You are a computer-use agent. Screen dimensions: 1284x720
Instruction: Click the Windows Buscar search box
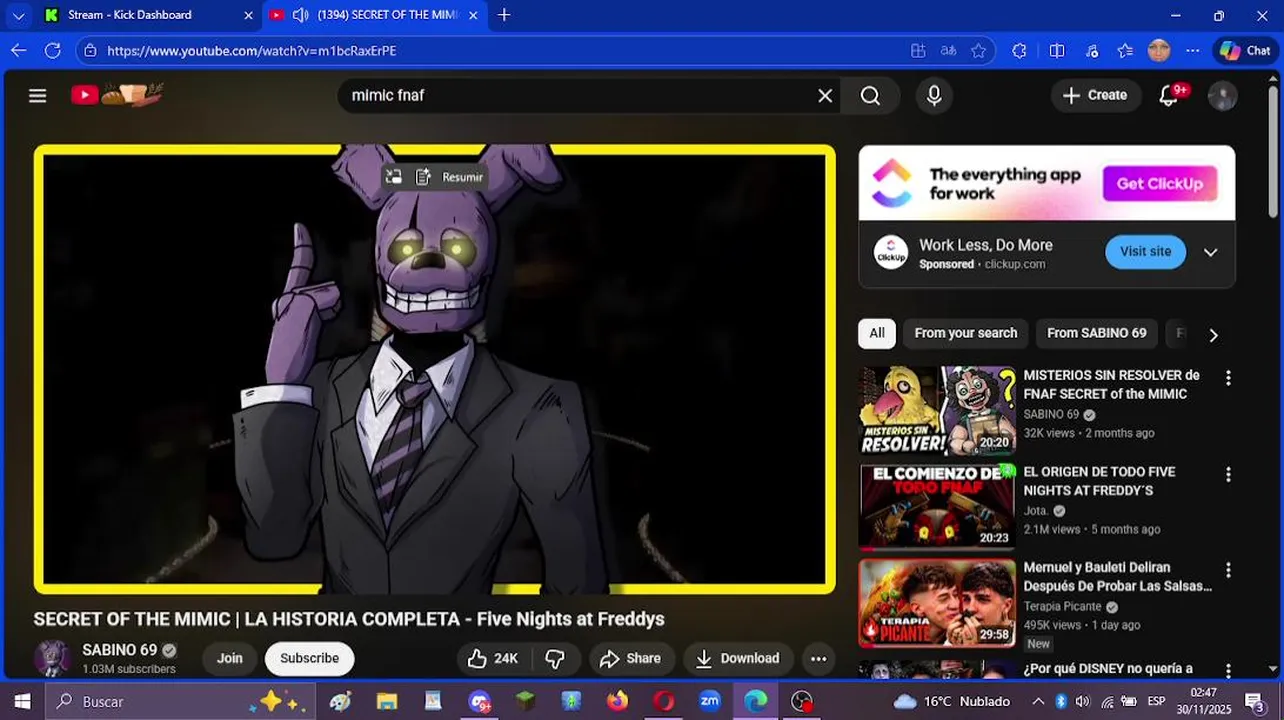click(180, 701)
